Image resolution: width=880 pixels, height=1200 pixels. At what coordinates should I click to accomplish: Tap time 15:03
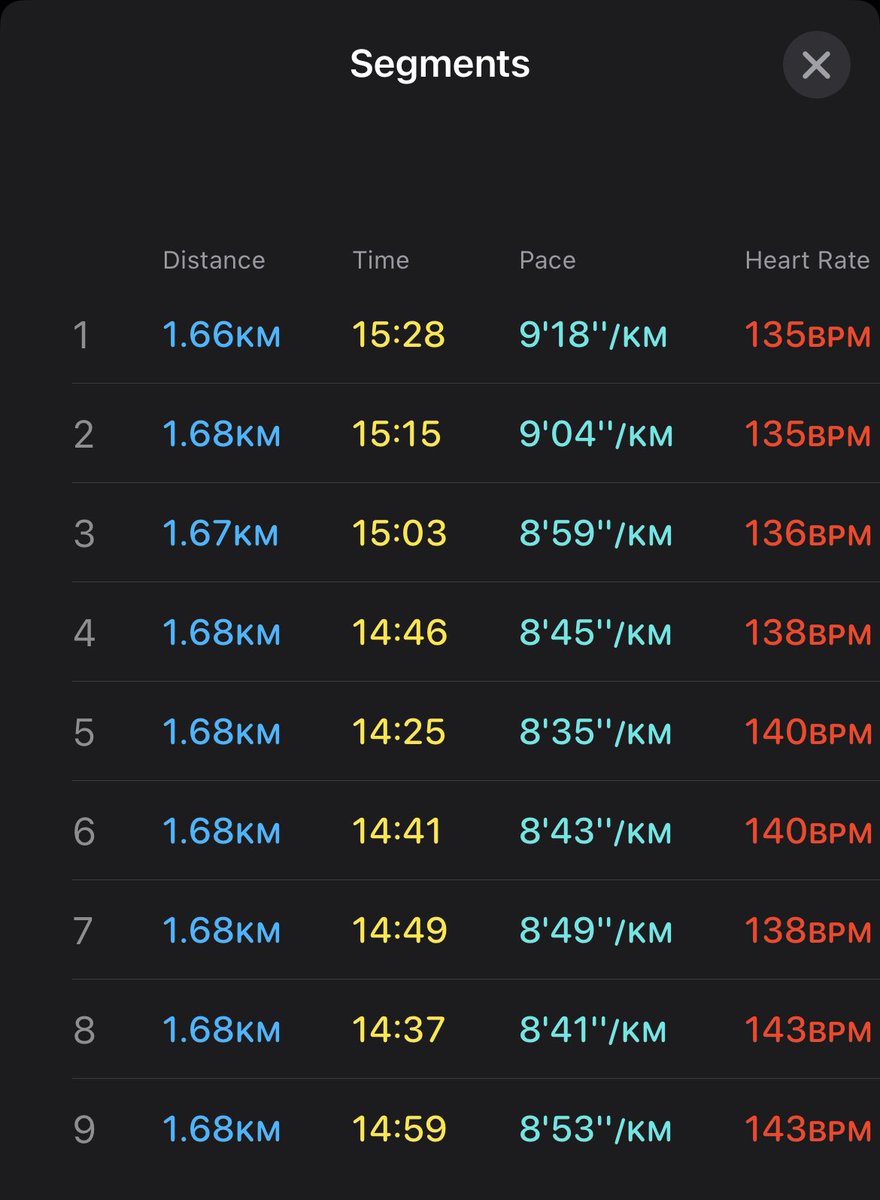coord(399,533)
